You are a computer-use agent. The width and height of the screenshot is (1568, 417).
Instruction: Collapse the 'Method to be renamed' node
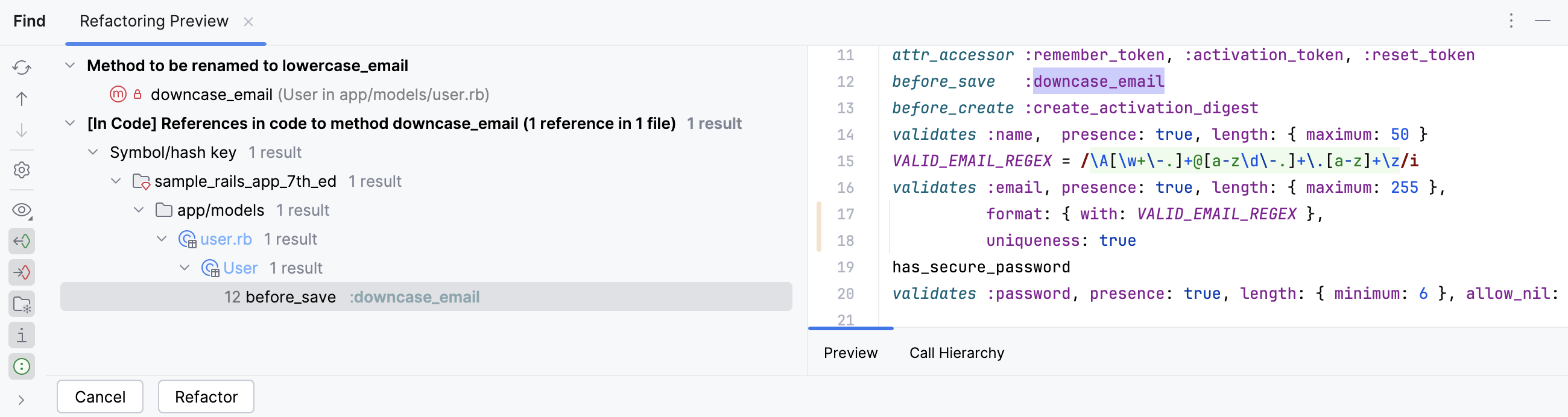click(x=71, y=65)
